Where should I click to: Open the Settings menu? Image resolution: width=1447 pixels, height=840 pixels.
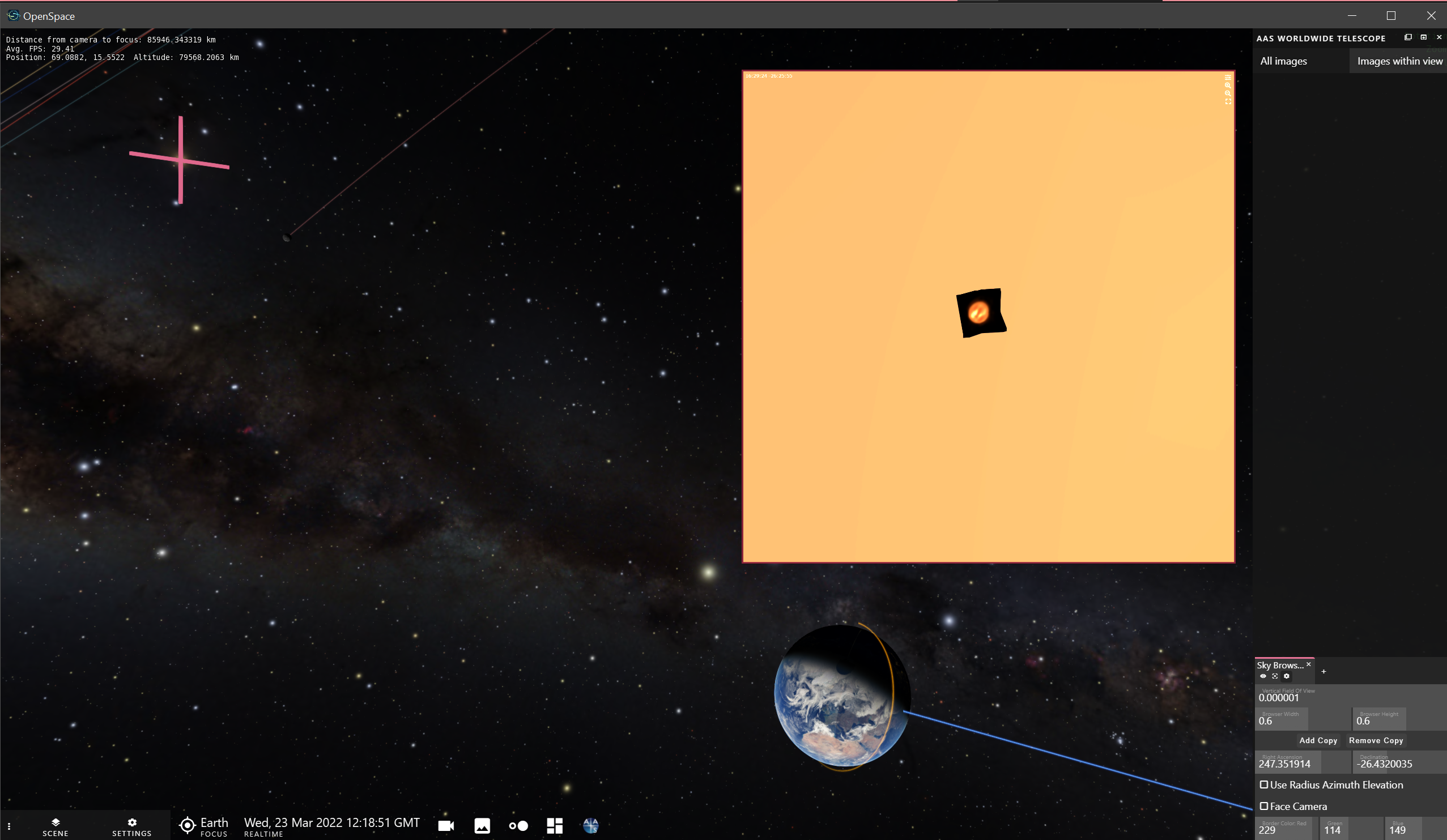[x=131, y=827]
